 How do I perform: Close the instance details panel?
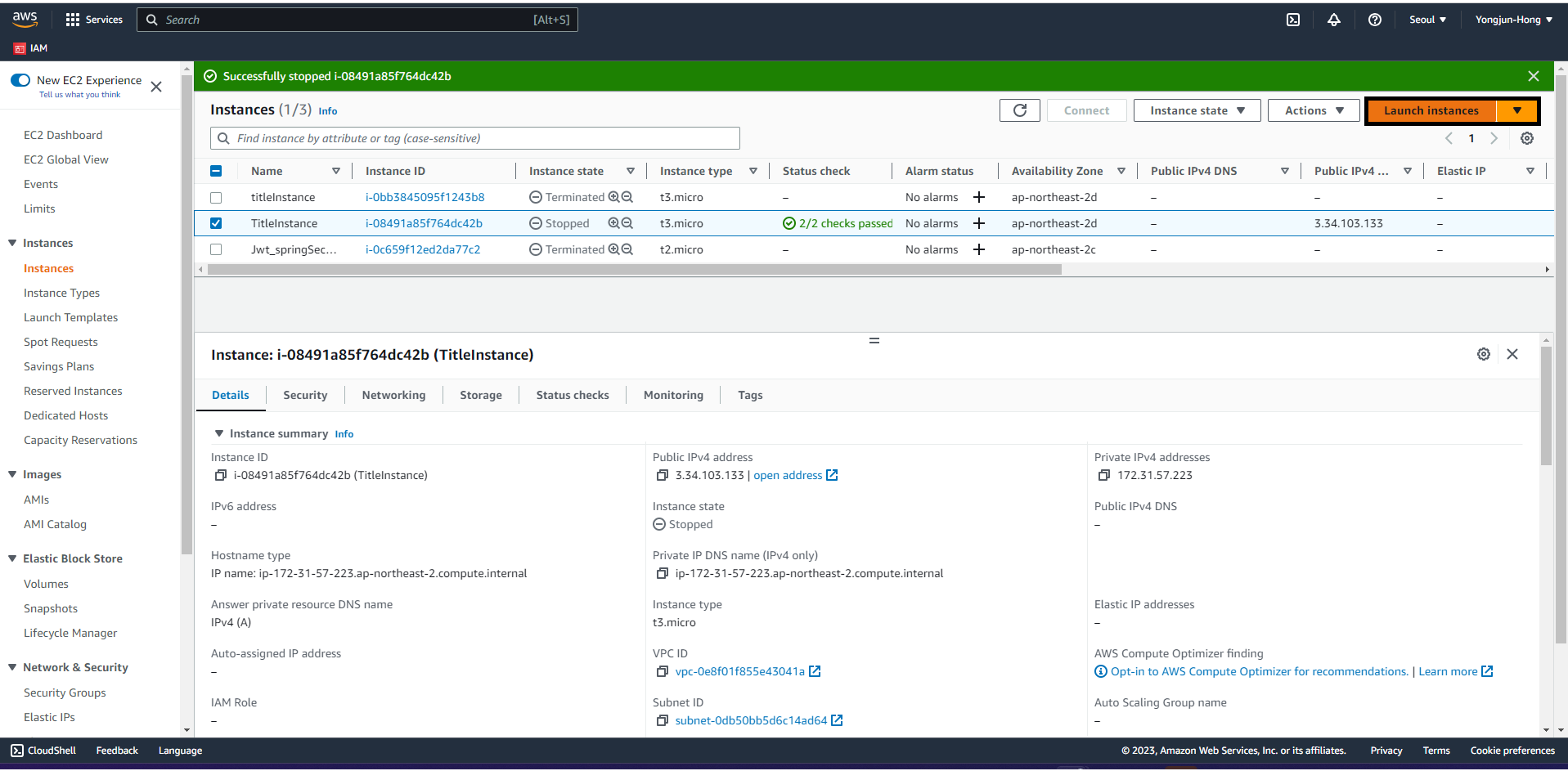click(x=1512, y=354)
